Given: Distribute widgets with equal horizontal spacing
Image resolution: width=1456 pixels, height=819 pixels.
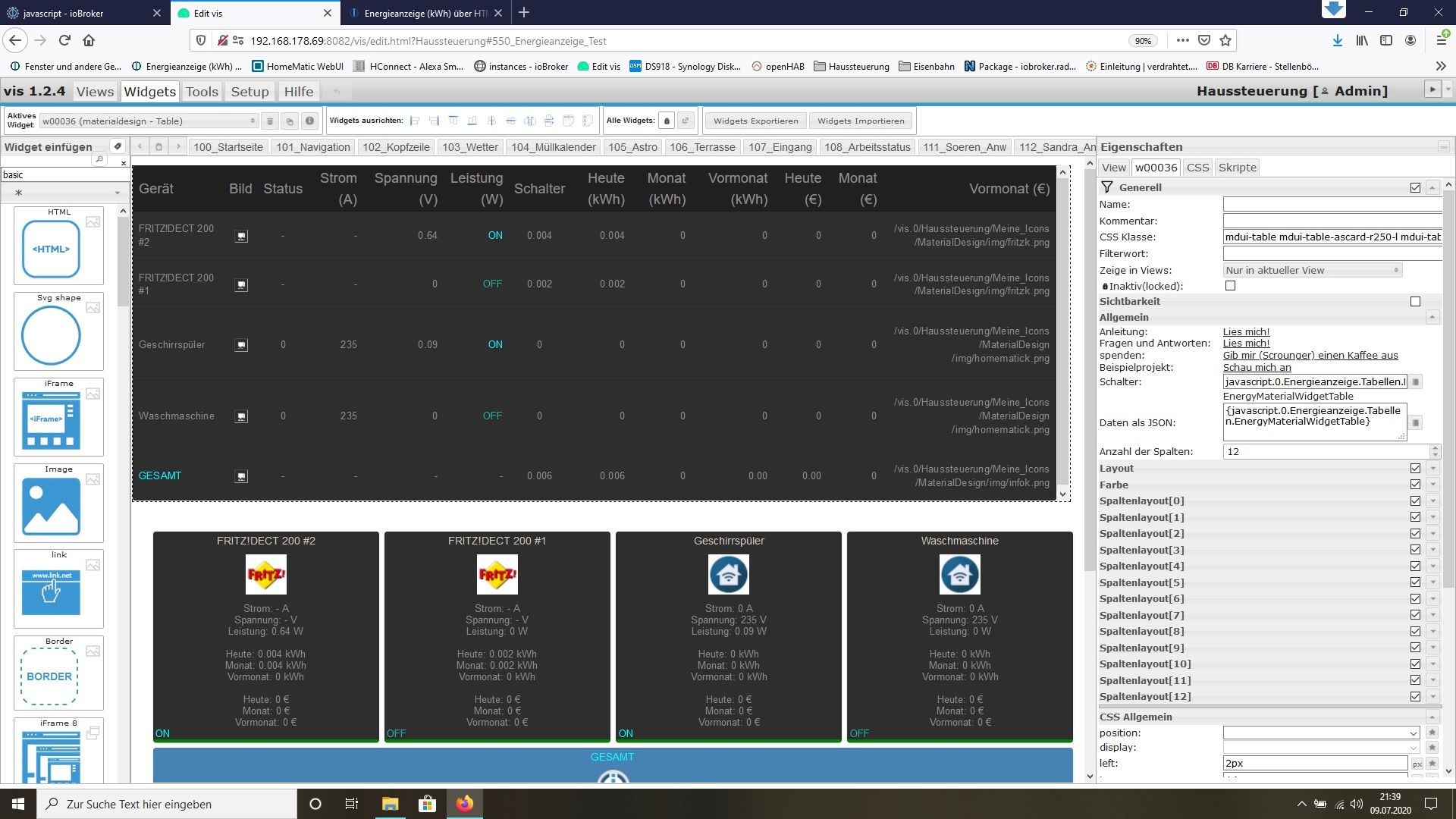Looking at the screenshot, I should coord(529,121).
